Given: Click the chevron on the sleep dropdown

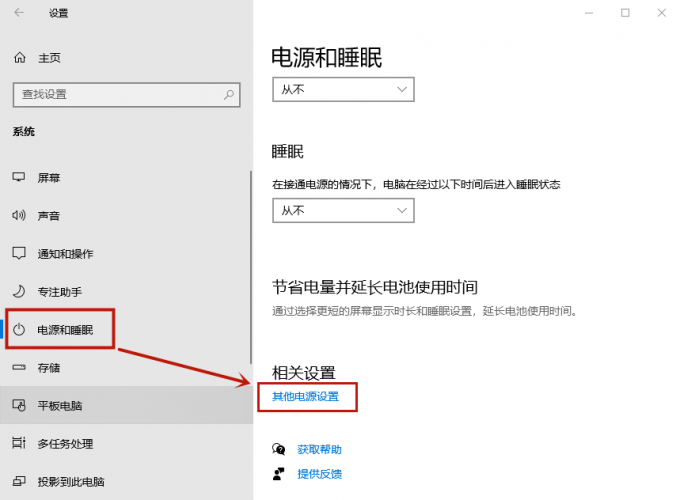Looking at the screenshot, I should [402, 210].
